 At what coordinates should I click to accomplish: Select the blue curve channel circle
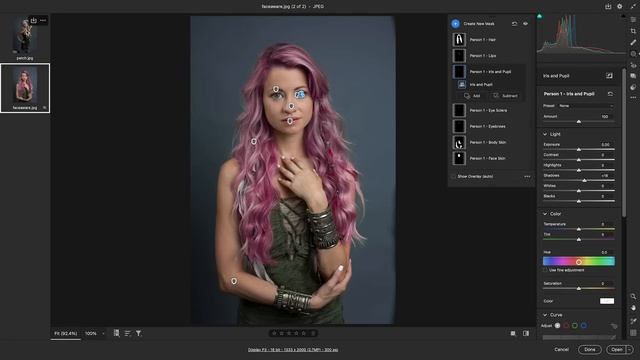click(584, 325)
